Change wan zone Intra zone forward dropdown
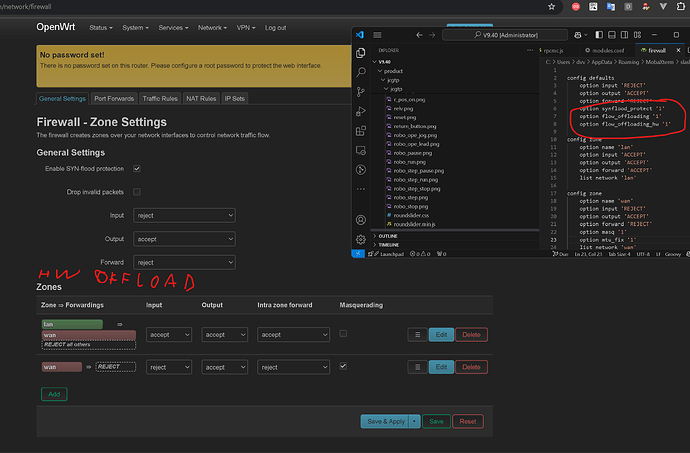 [294, 367]
